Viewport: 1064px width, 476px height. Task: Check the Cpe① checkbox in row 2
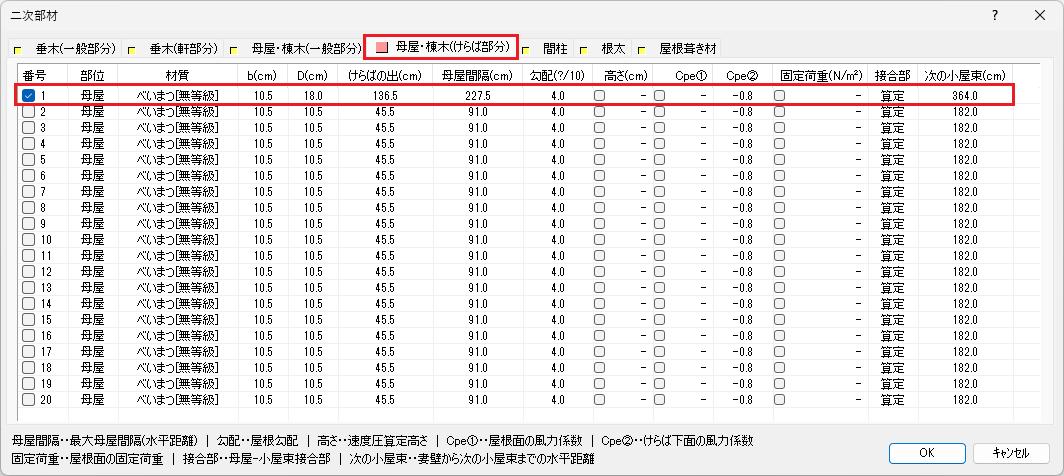(660, 111)
